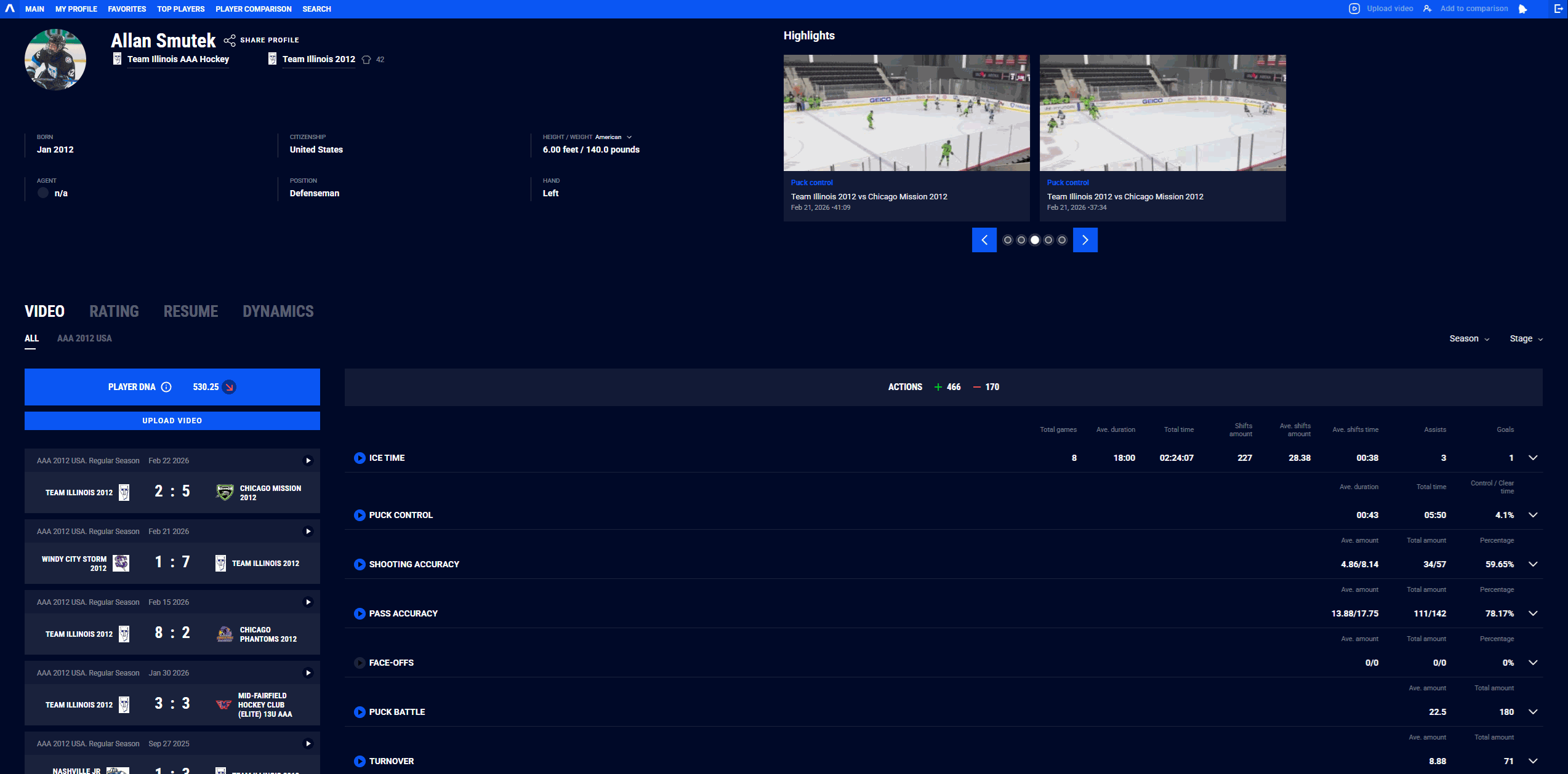Change the American height/weight units dropdown

[613, 137]
